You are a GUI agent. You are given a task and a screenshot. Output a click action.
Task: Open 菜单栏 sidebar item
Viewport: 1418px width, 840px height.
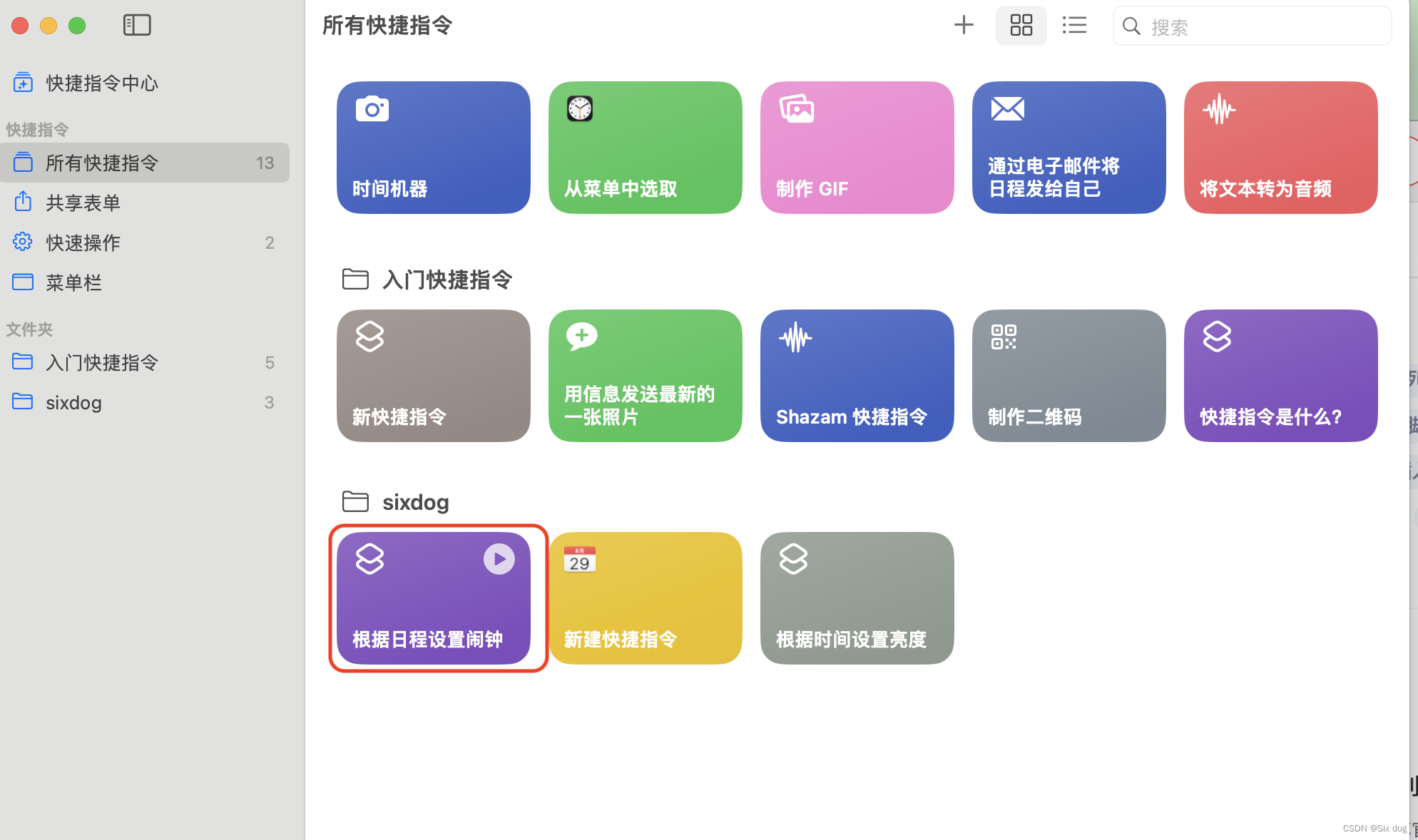tap(73, 283)
